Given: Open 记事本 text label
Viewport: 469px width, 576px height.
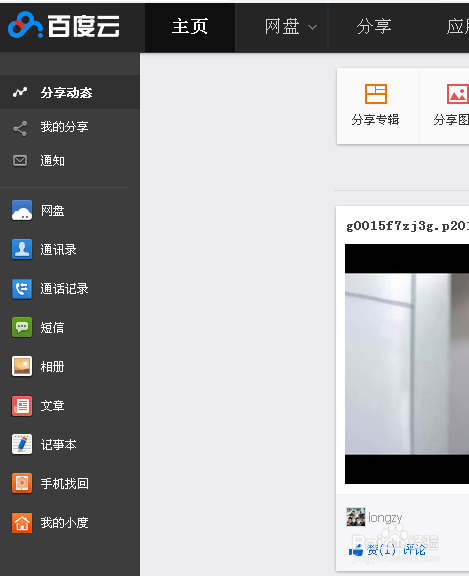Looking at the screenshot, I should [58, 444].
